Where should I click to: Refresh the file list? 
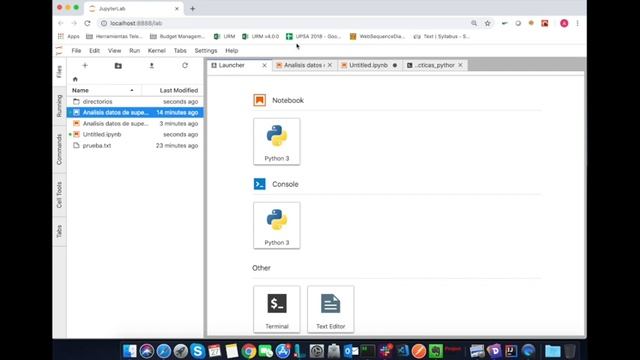click(185, 65)
